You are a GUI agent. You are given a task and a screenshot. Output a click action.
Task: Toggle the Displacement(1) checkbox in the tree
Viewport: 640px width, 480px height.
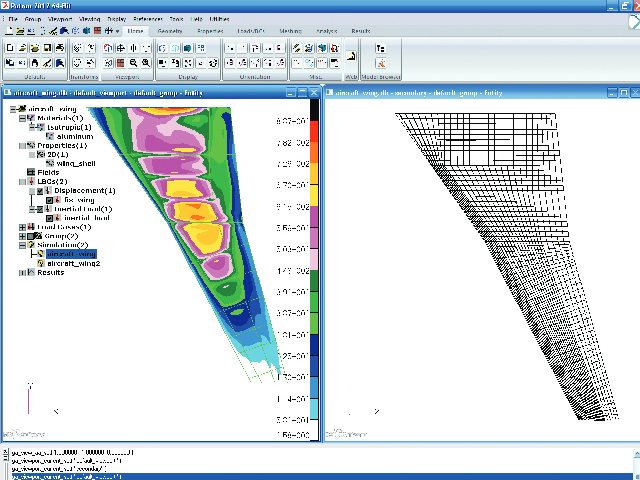coord(40,191)
